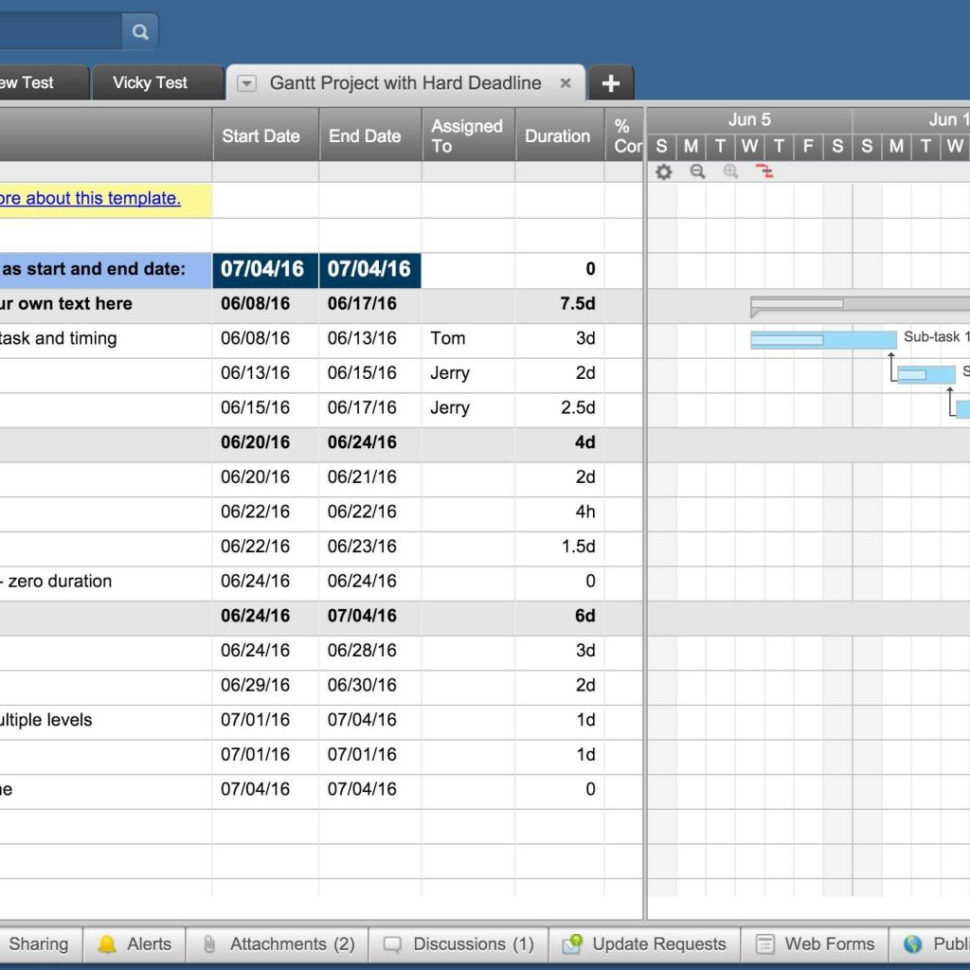Open the 'about this template' link

[x=90, y=198]
